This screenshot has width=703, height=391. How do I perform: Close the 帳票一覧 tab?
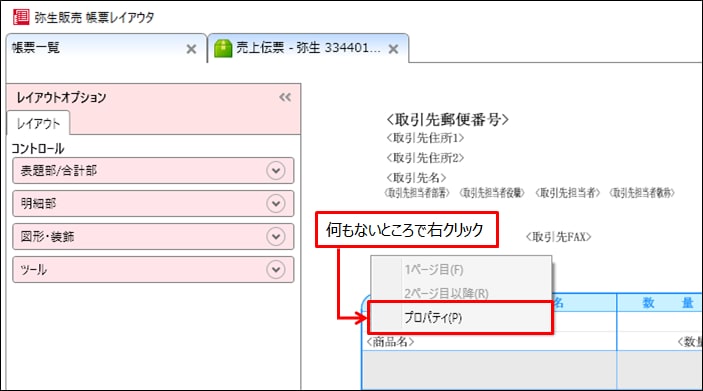[191, 49]
